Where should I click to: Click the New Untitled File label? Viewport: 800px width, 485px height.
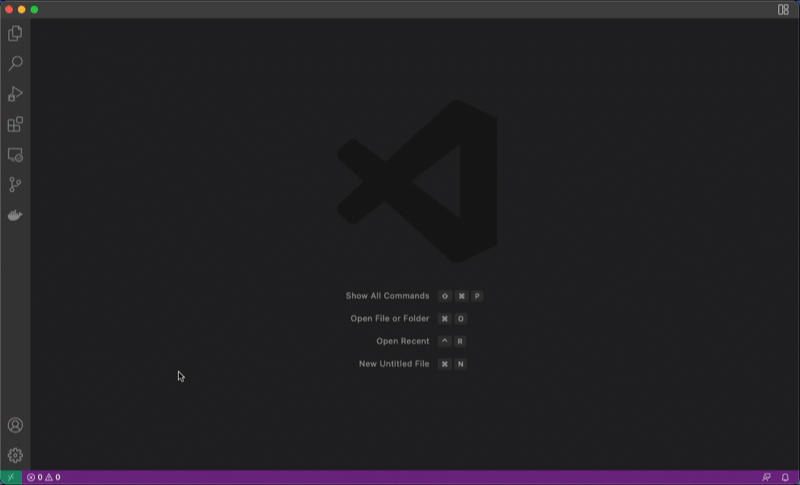coord(394,364)
